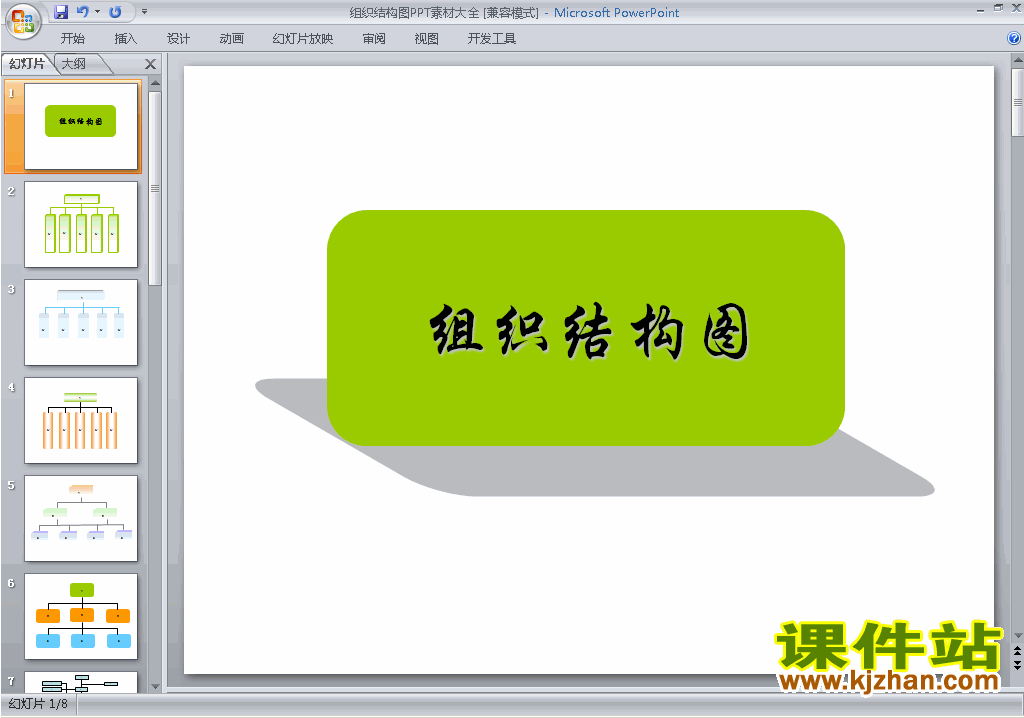Open the 插入 ribbon tab

[125, 39]
